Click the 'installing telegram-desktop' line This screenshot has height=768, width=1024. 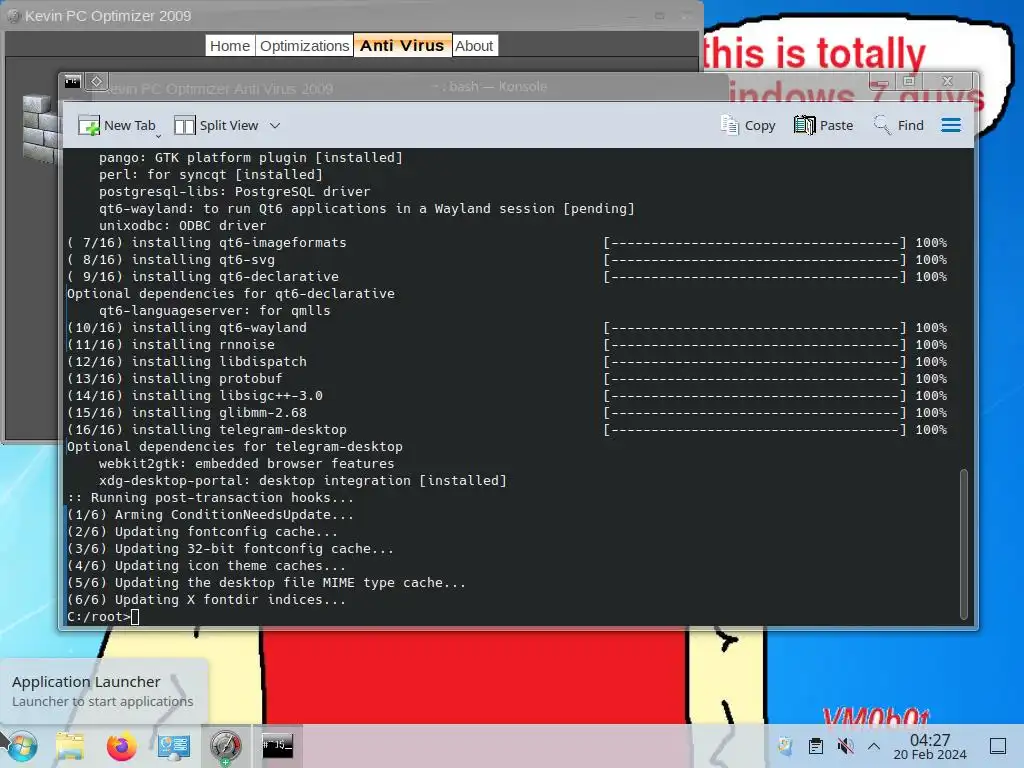click(x=206, y=430)
